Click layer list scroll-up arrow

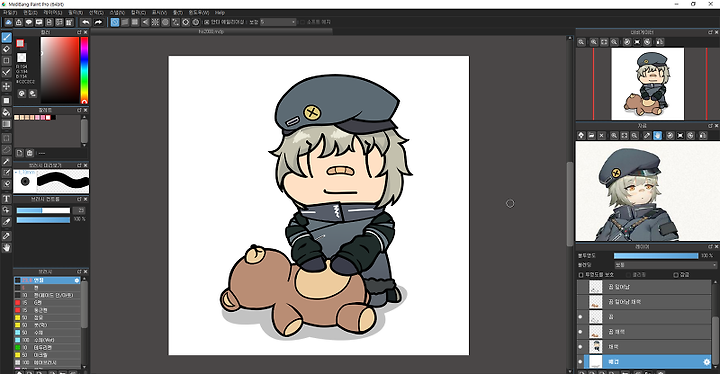click(x=715, y=282)
